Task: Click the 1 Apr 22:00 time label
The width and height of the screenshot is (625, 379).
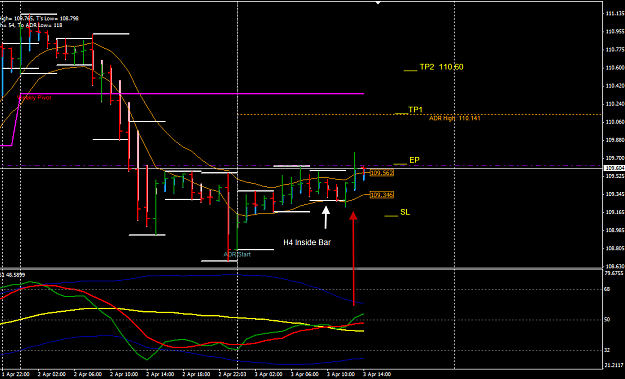Action: (16, 374)
